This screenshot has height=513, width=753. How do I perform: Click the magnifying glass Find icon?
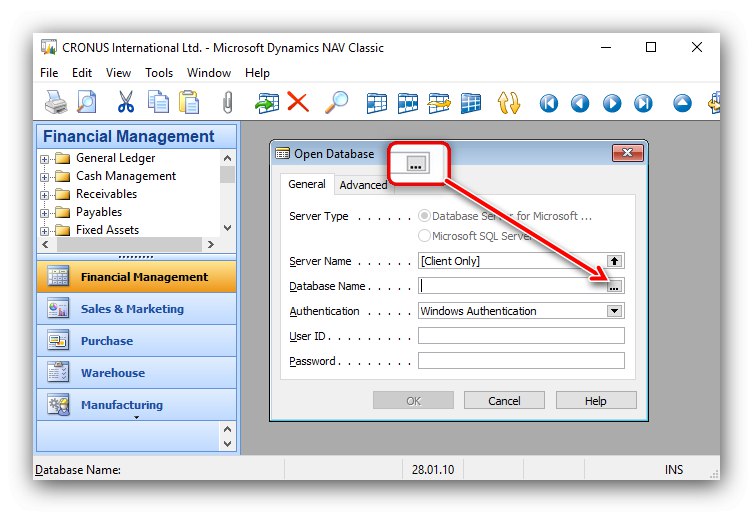[x=337, y=102]
